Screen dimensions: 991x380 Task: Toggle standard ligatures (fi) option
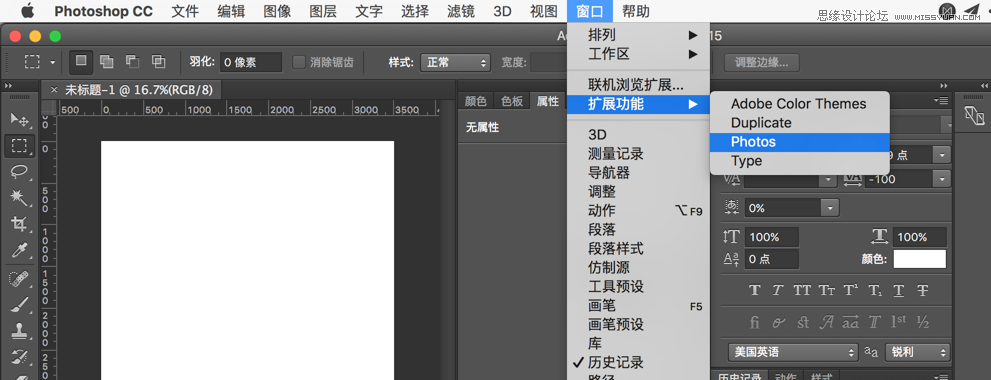(x=754, y=322)
